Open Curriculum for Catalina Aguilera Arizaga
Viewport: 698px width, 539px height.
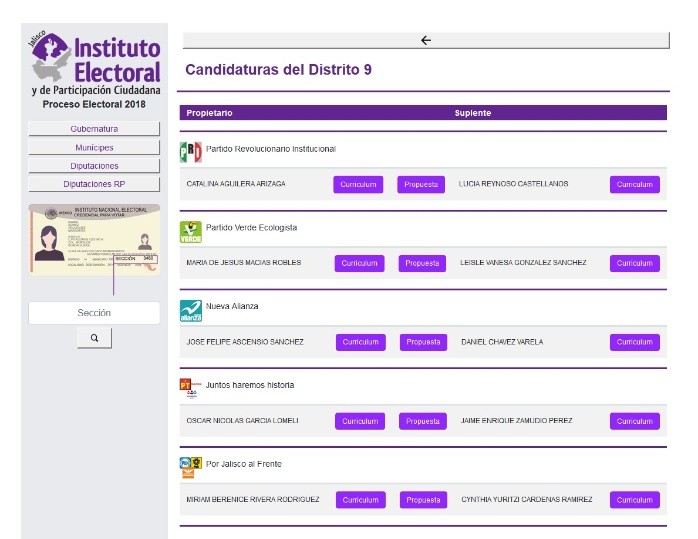(358, 185)
